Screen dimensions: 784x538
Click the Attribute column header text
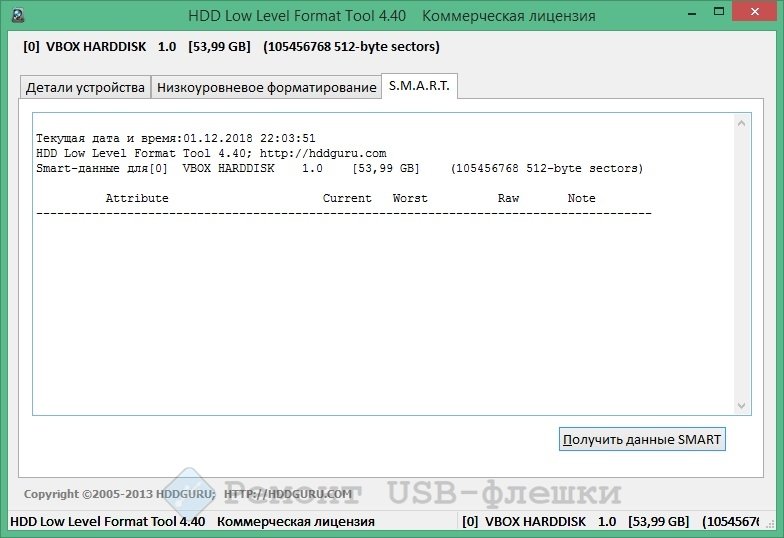tap(137, 198)
